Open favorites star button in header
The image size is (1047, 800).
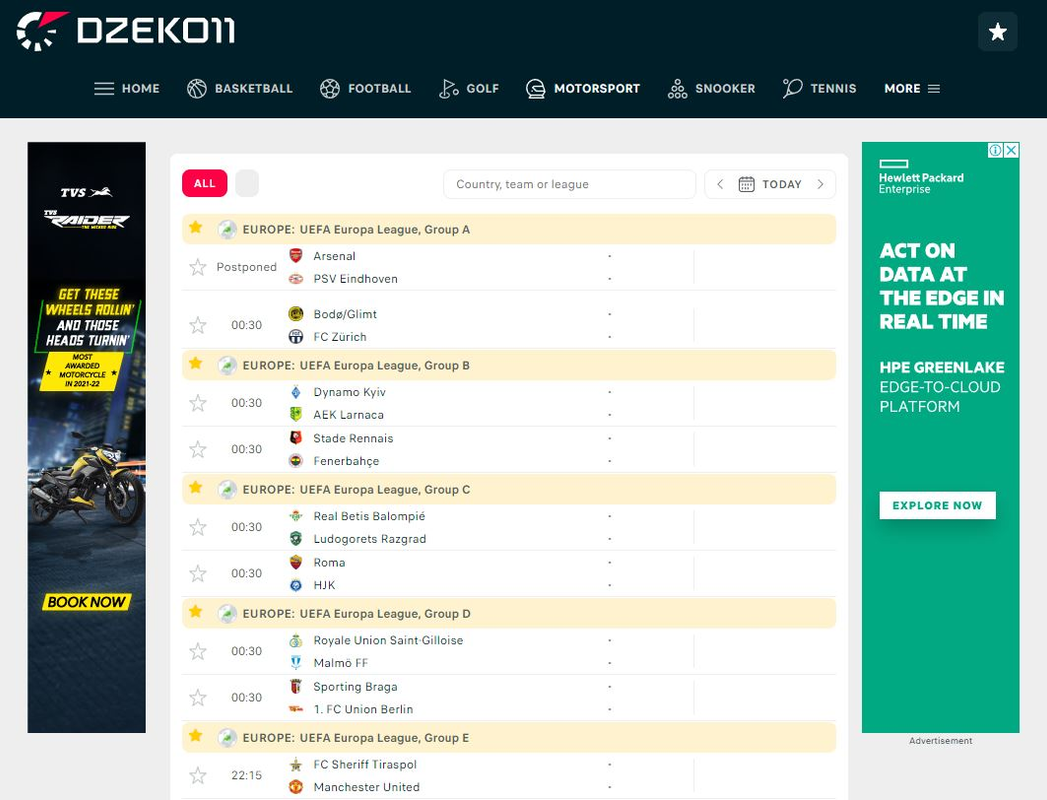(998, 31)
